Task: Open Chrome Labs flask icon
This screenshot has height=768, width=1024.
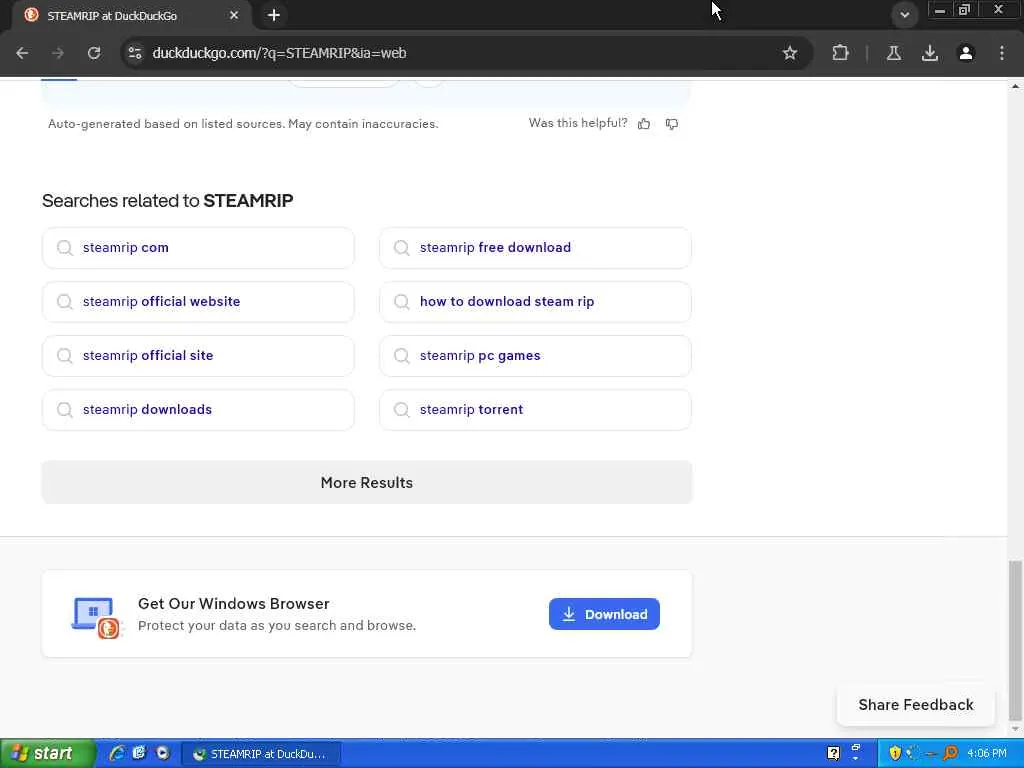Action: (x=894, y=53)
